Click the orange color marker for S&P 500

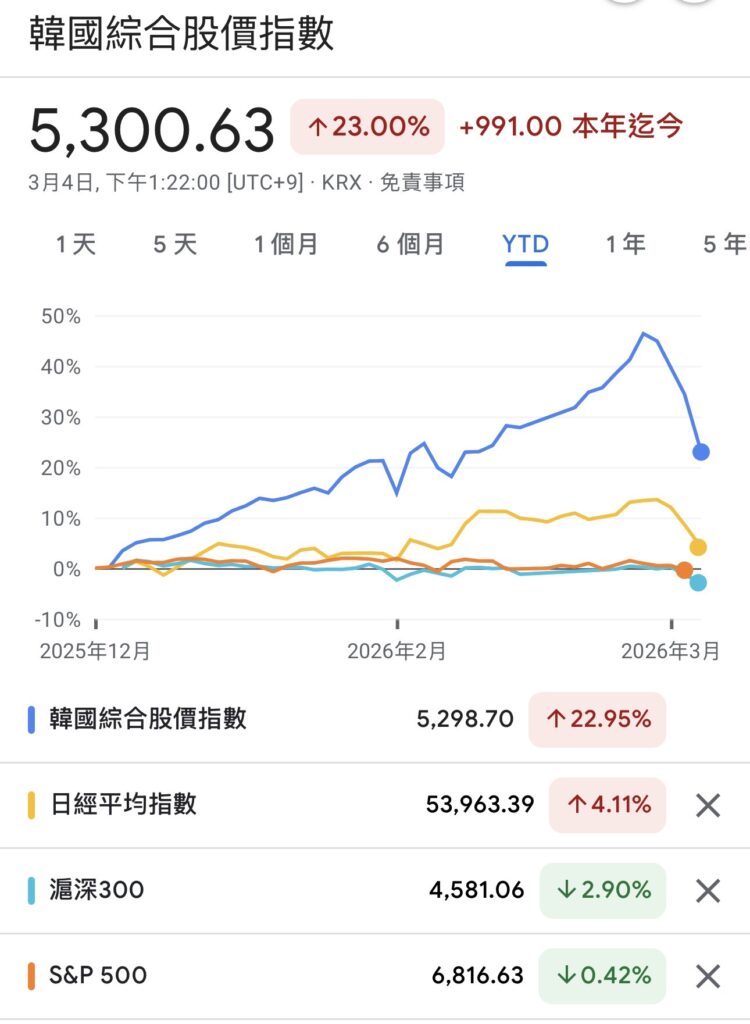tap(31, 975)
